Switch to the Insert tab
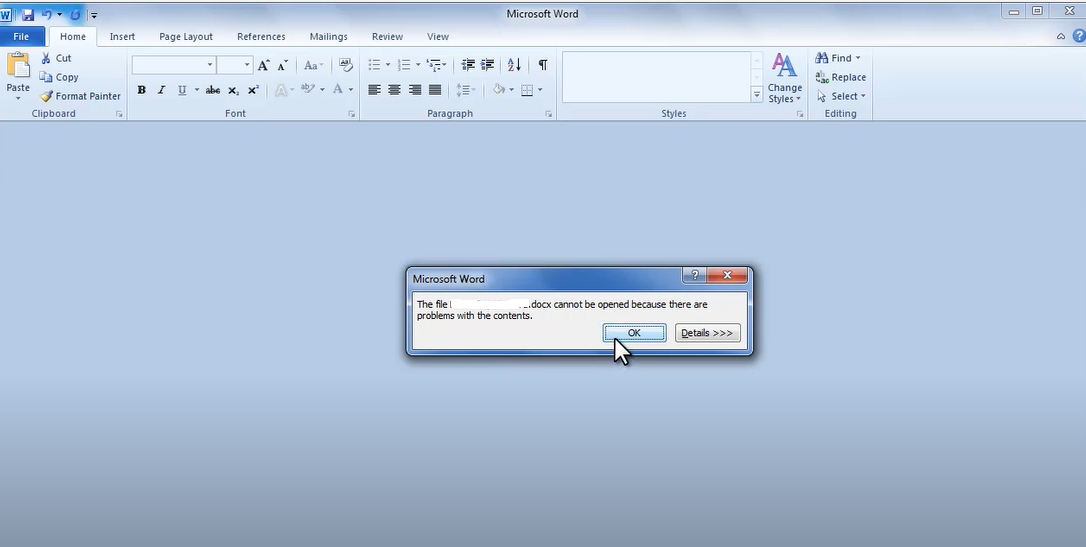Image resolution: width=1086 pixels, height=547 pixels. 122,37
